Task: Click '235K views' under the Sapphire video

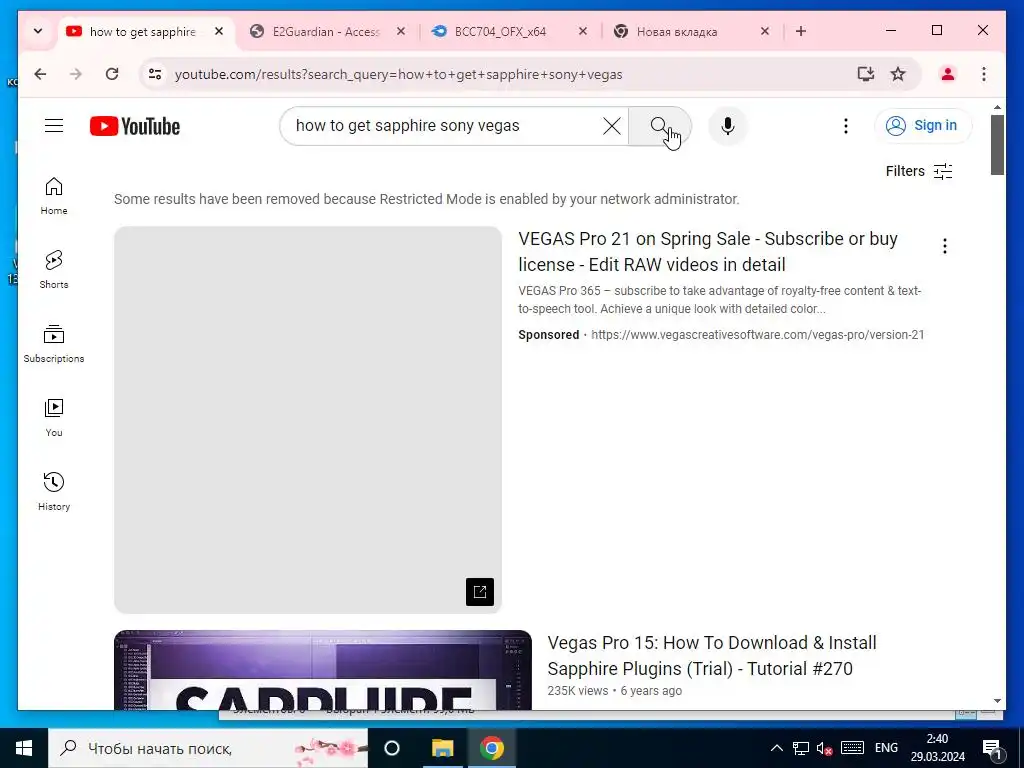Action: coord(578,691)
